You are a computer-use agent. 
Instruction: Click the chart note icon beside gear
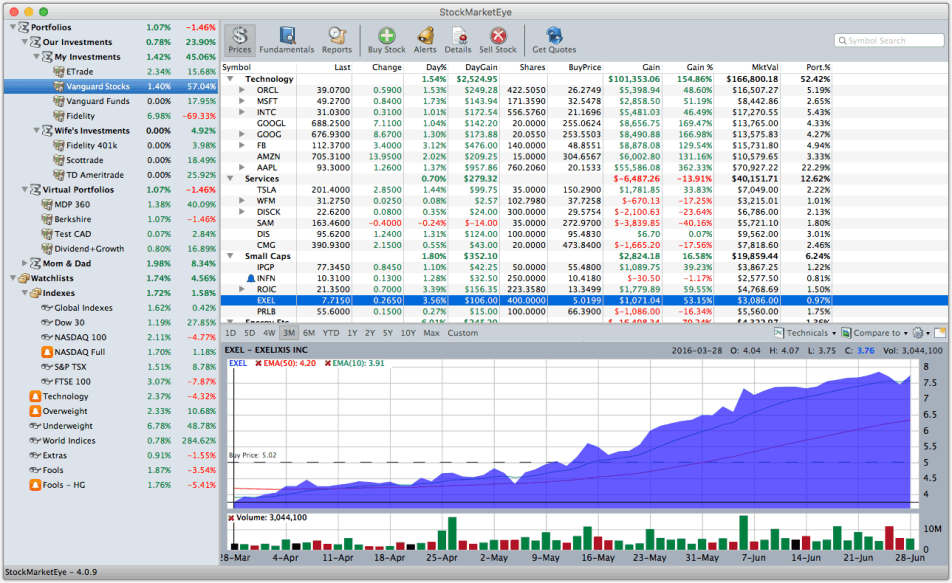[x=940, y=333]
